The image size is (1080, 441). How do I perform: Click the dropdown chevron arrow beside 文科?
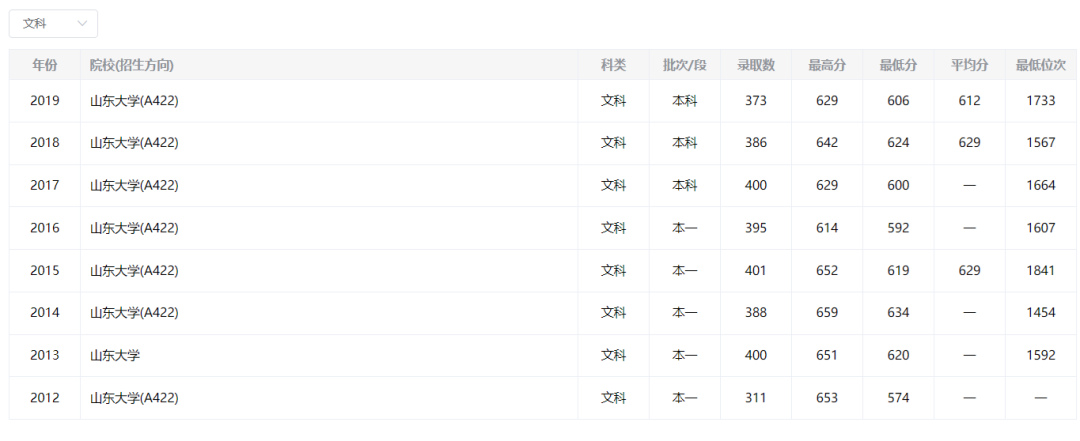[82, 23]
